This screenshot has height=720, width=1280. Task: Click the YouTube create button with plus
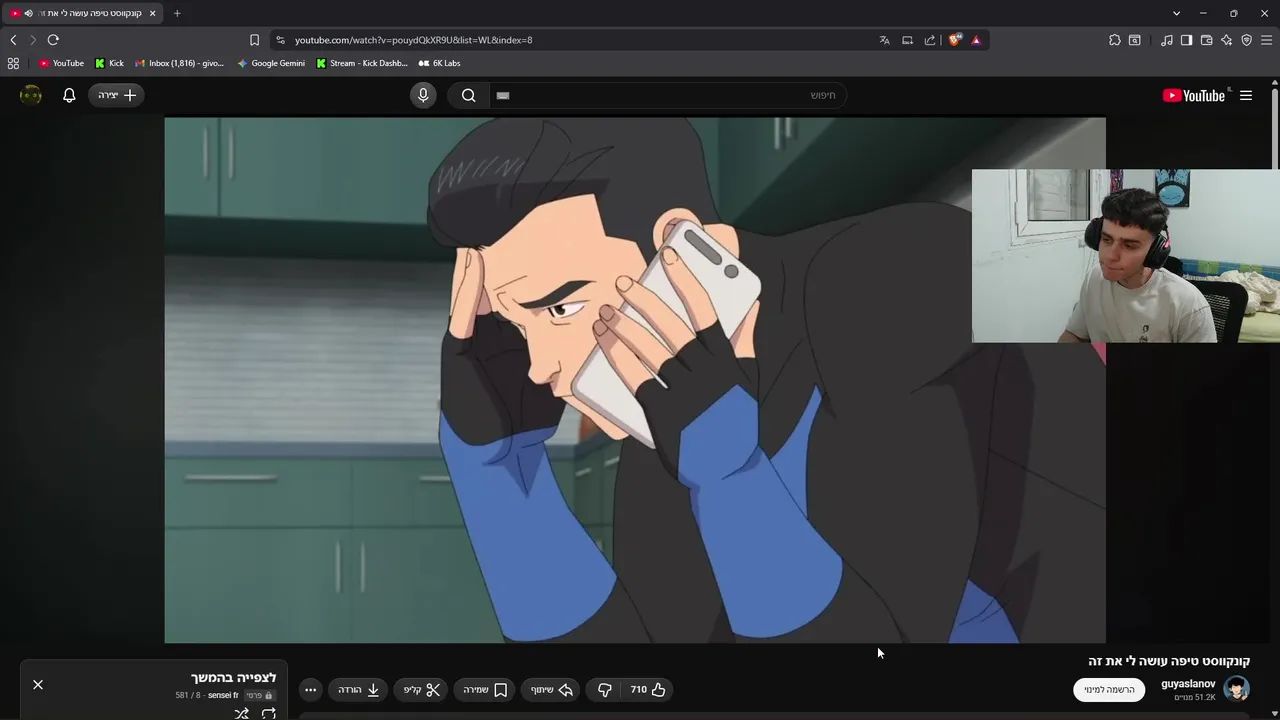point(116,95)
